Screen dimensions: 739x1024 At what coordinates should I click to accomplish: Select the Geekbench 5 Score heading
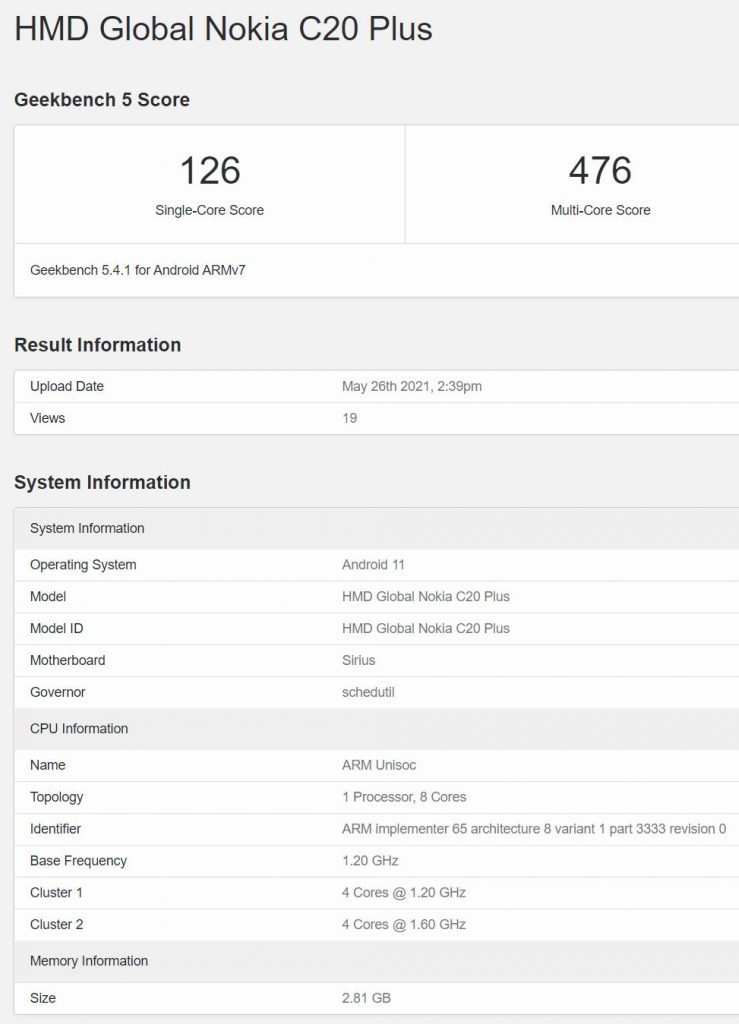[x=102, y=100]
